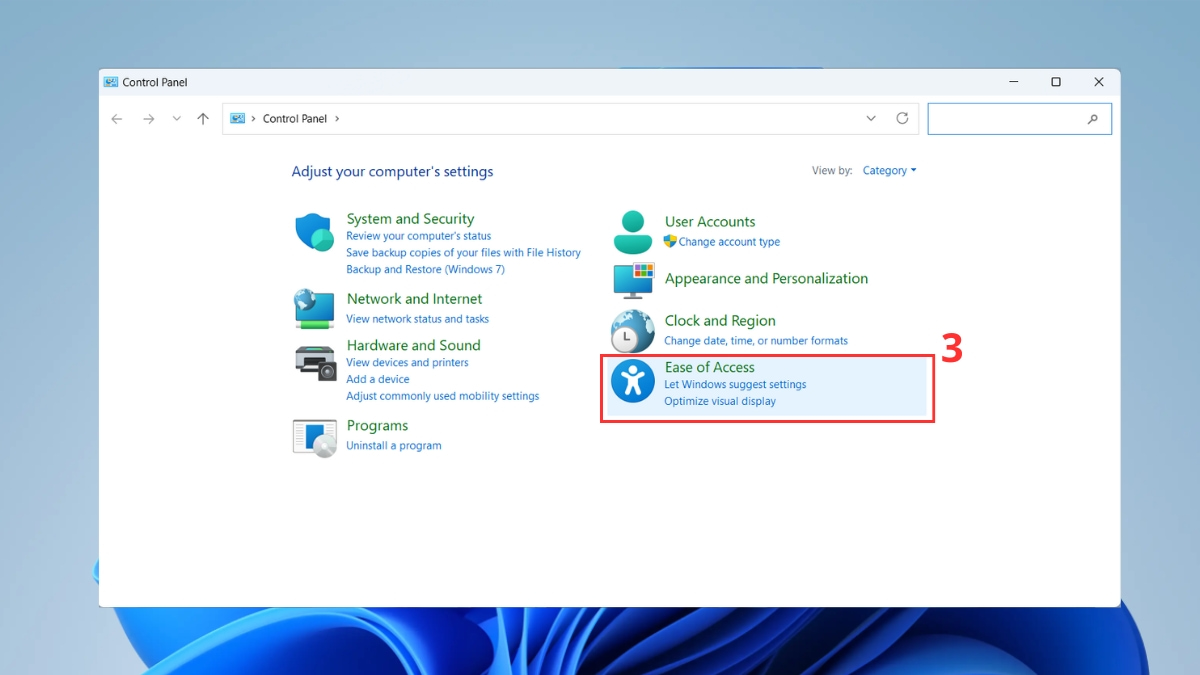Image resolution: width=1200 pixels, height=675 pixels.
Task: Open the Ease of Access icon
Action: pos(632,381)
